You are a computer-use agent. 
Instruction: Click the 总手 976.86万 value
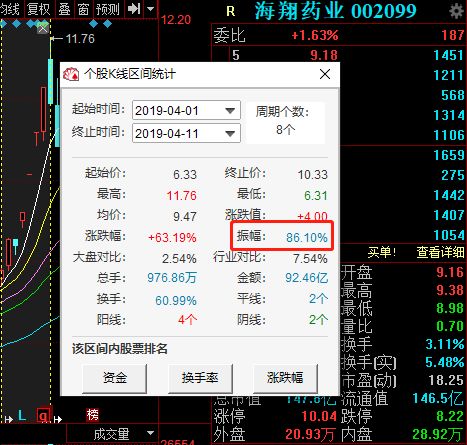click(172, 278)
